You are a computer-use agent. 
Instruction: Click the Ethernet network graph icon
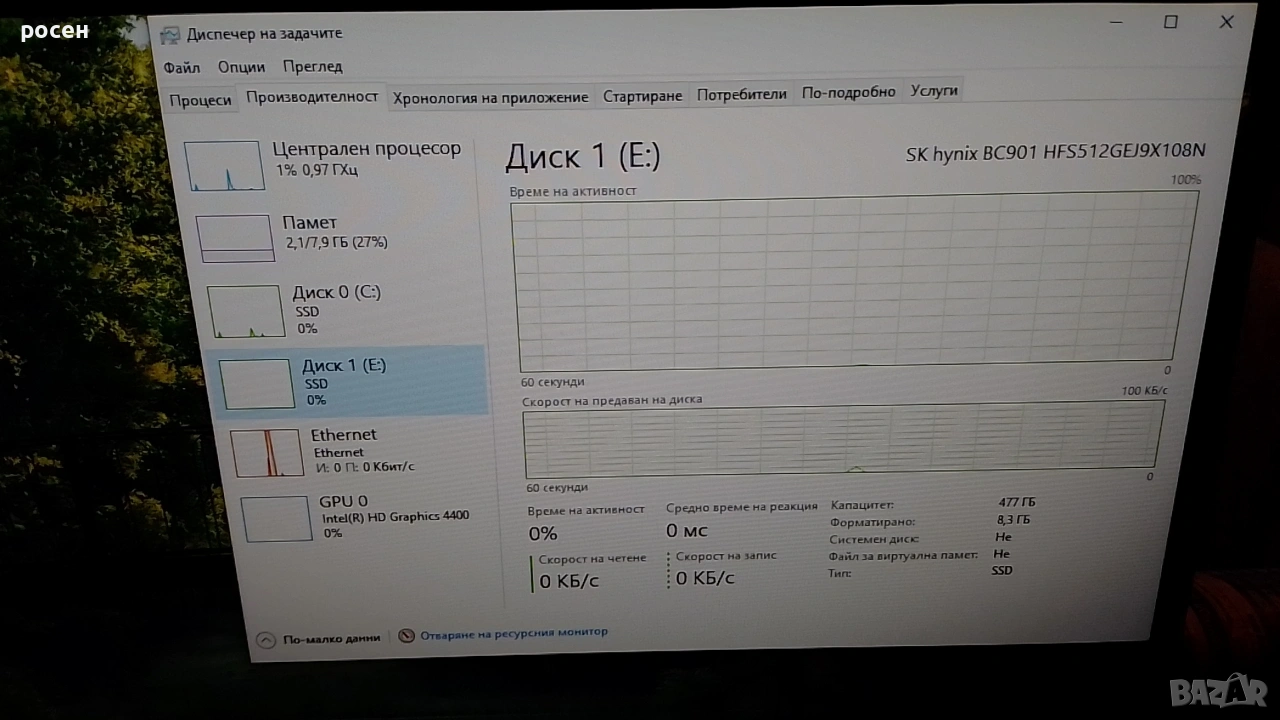[x=267, y=453]
